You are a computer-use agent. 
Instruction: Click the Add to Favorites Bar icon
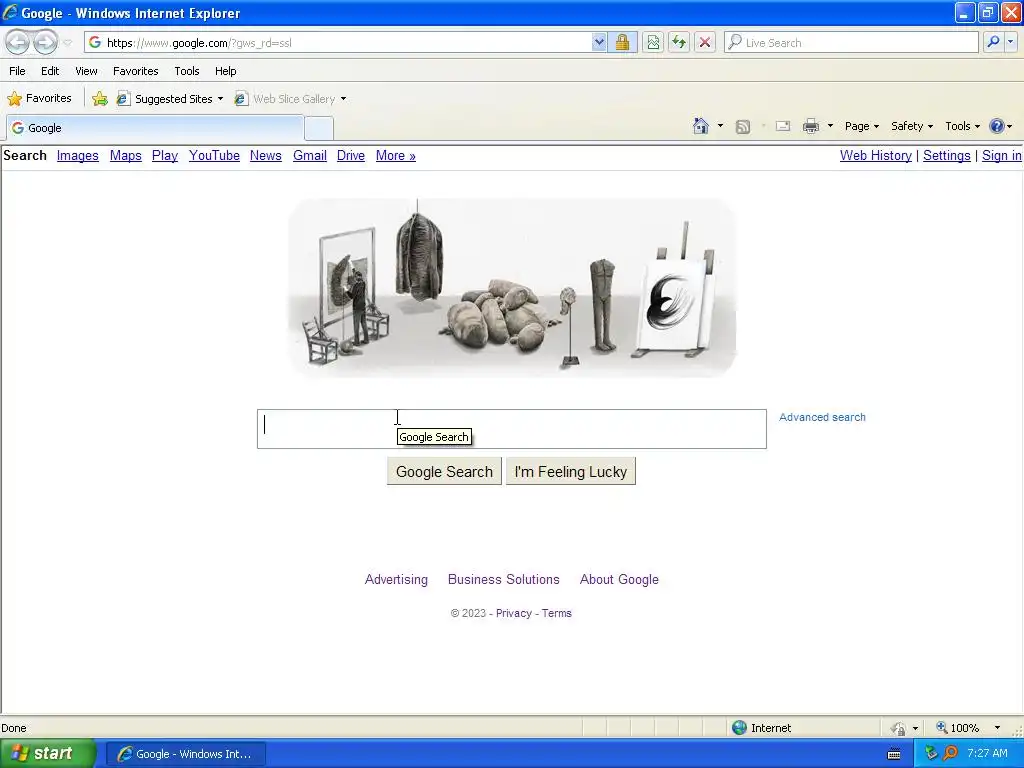point(100,99)
